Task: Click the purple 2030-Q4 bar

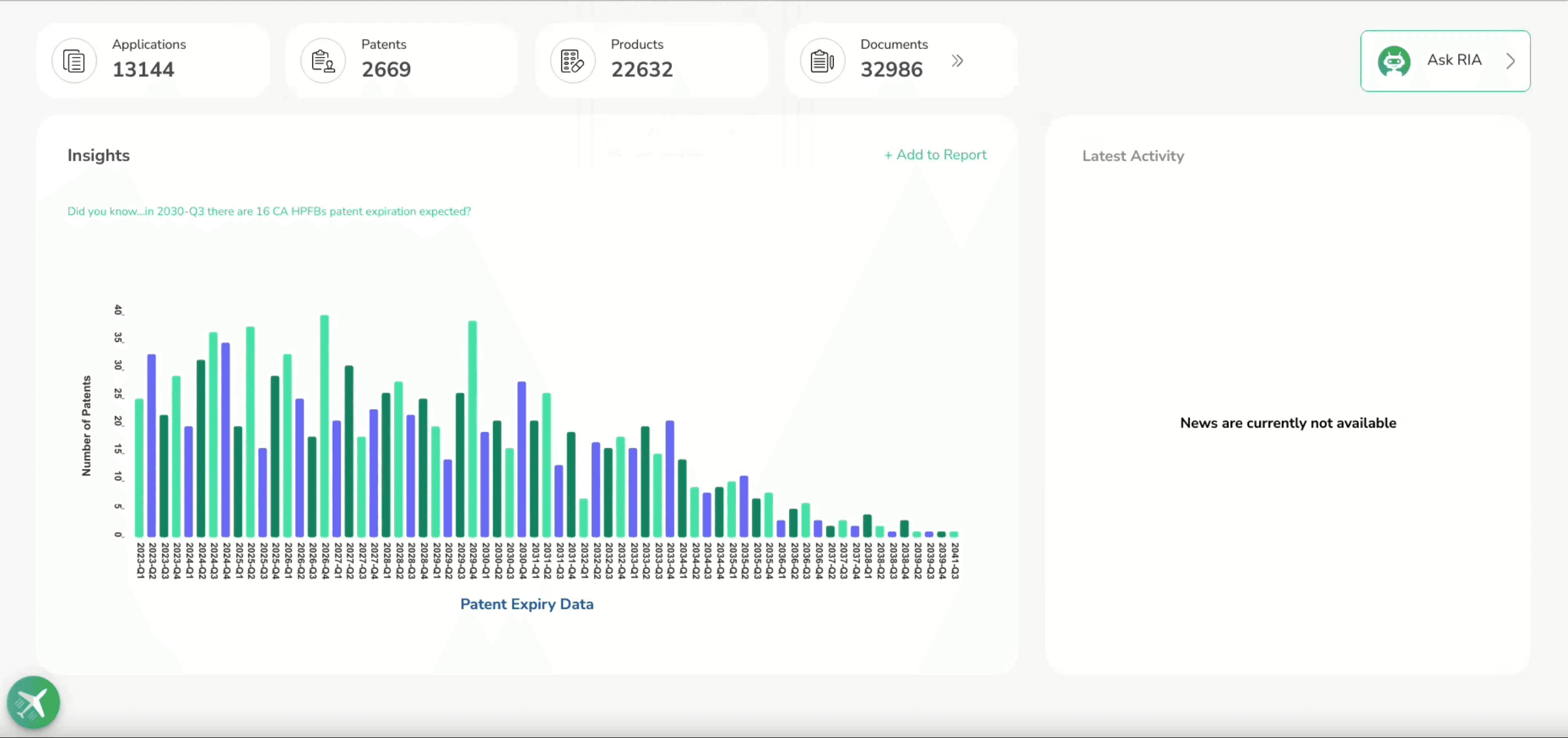Action: 522,460
